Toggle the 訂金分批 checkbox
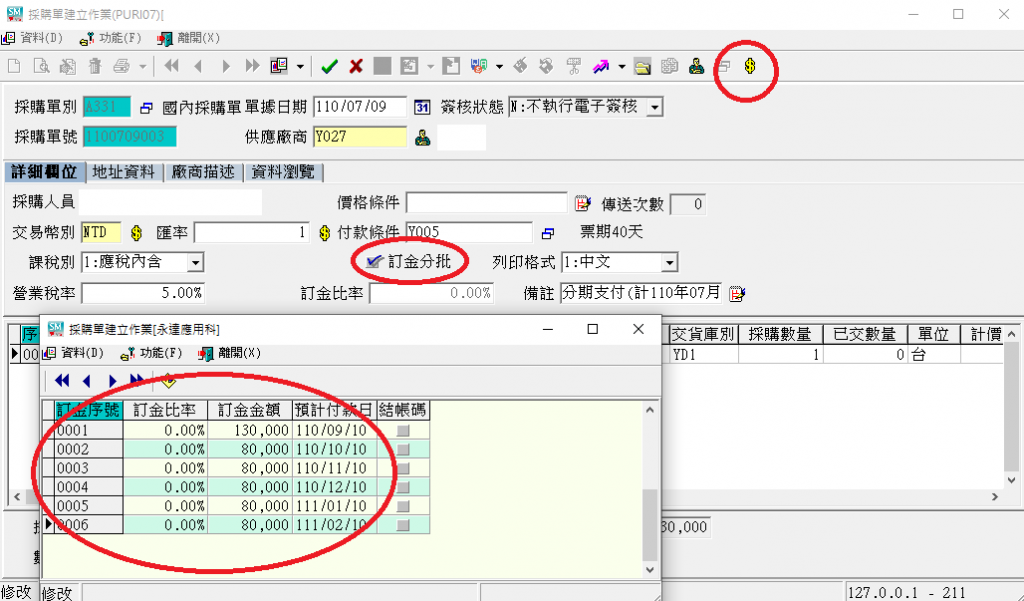 (x=374, y=261)
